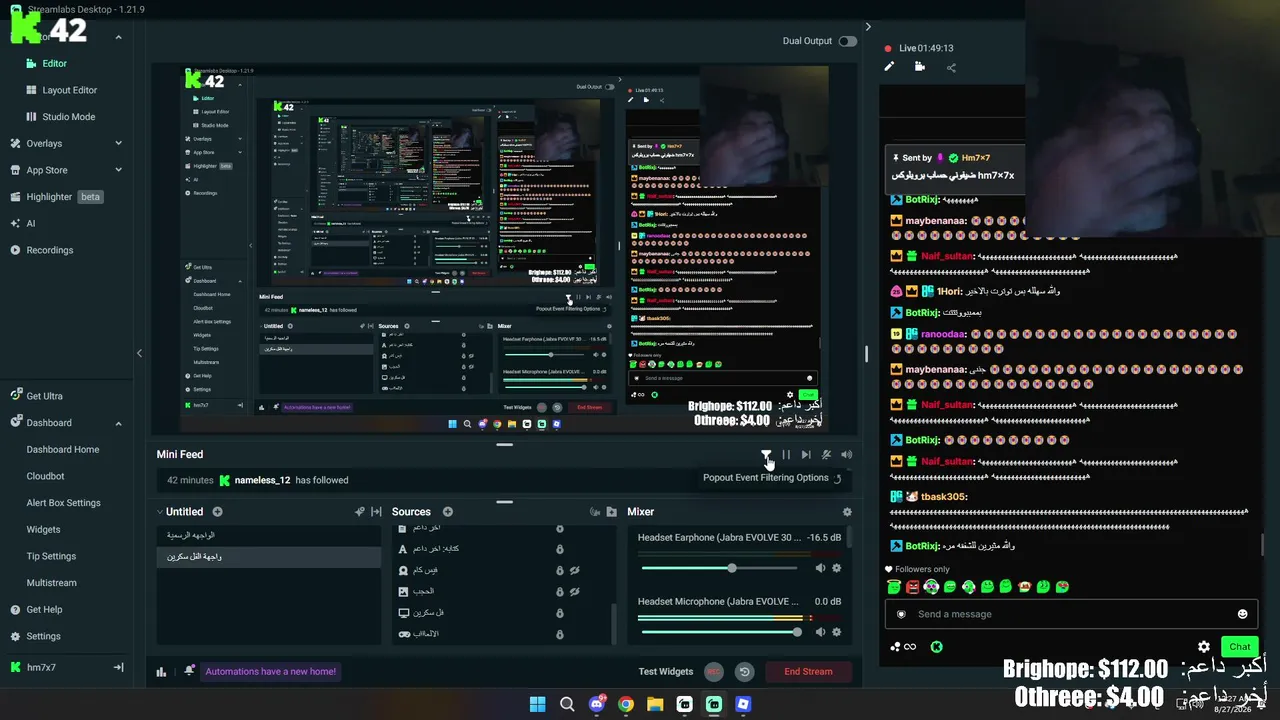Open the Widgets dashboard page
This screenshot has width=1280, height=720.
click(43, 530)
